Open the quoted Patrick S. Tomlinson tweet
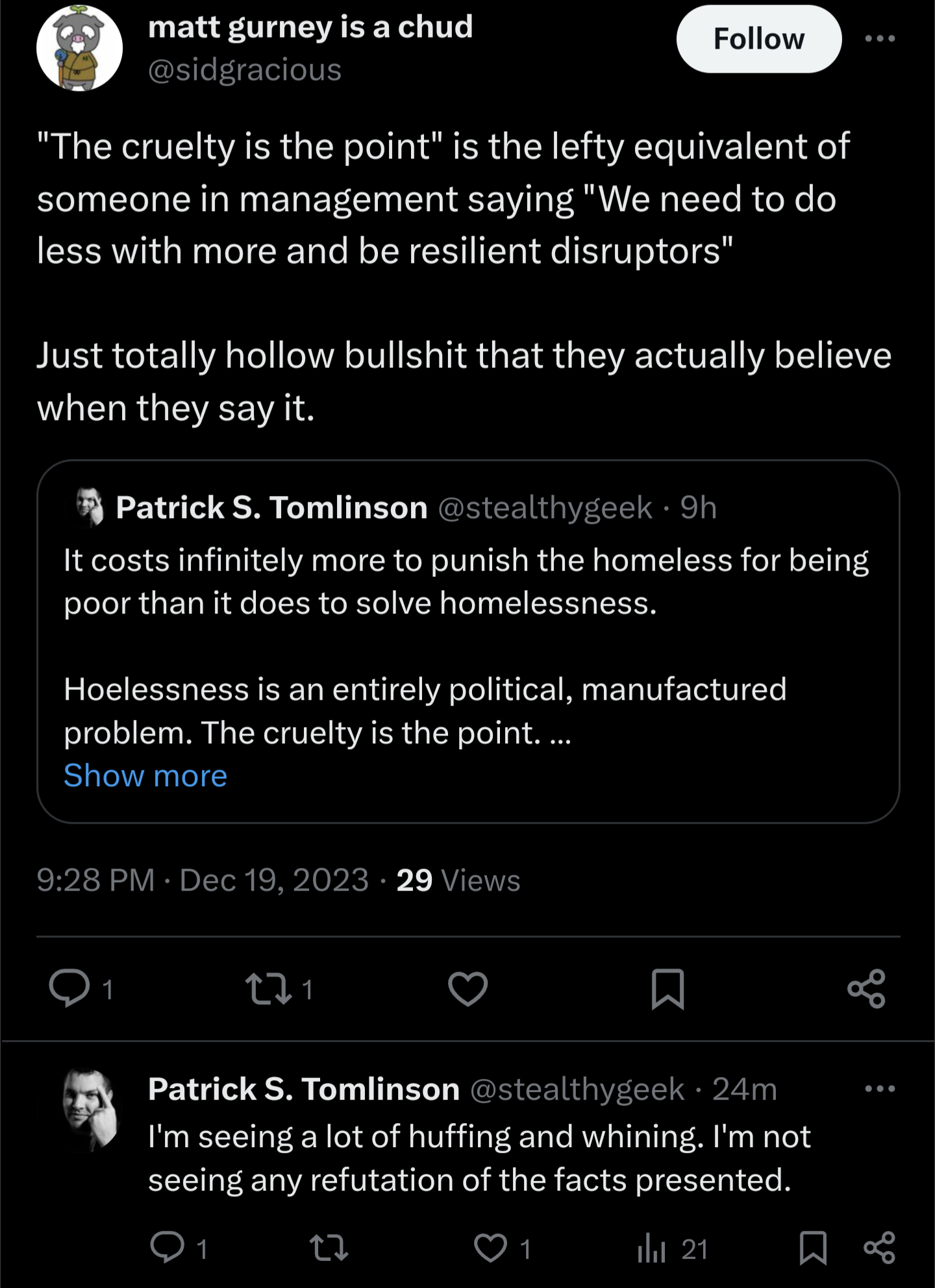935x1288 pixels. tap(468, 641)
